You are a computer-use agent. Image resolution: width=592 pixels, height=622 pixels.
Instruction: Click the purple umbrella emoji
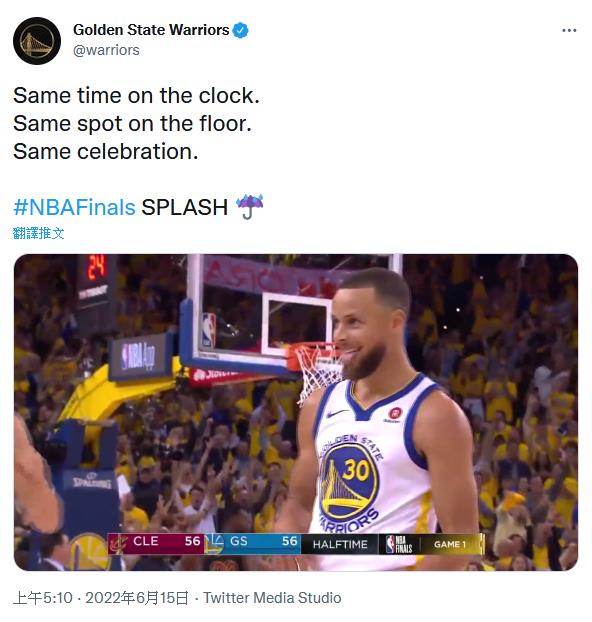click(250, 207)
